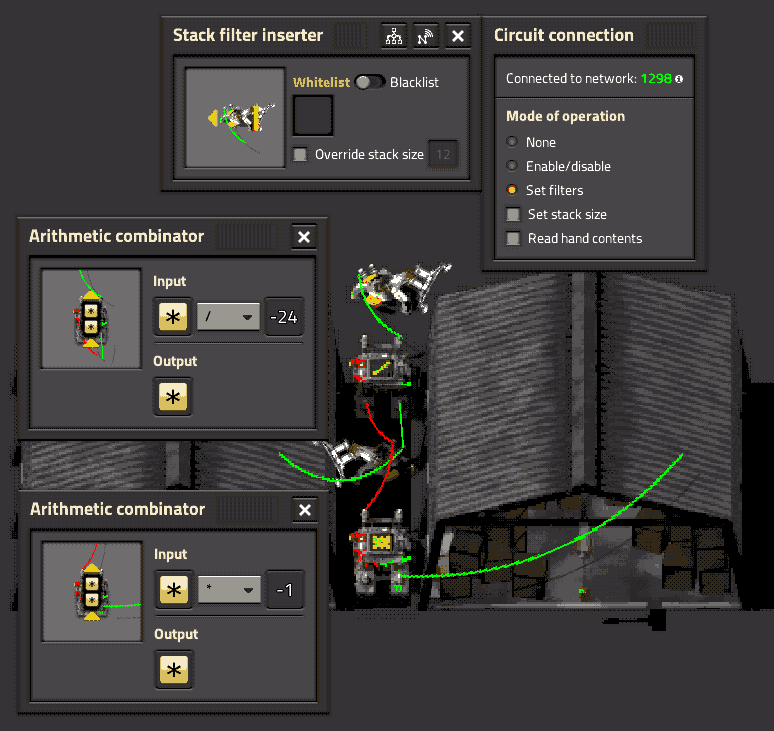Open circuit network icon in Stack filter inserter
774x731 pixels.
click(393, 36)
